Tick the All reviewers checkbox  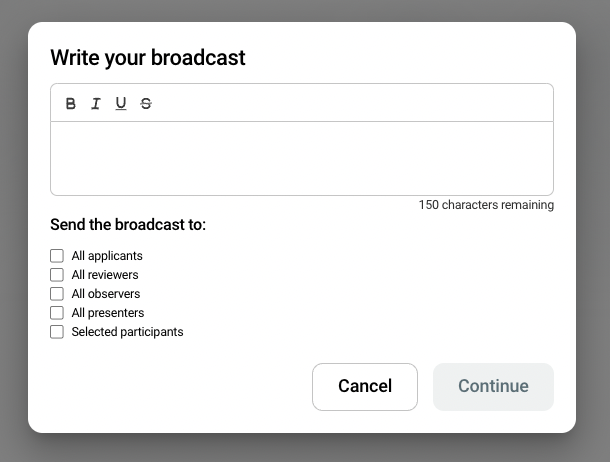(x=57, y=275)
